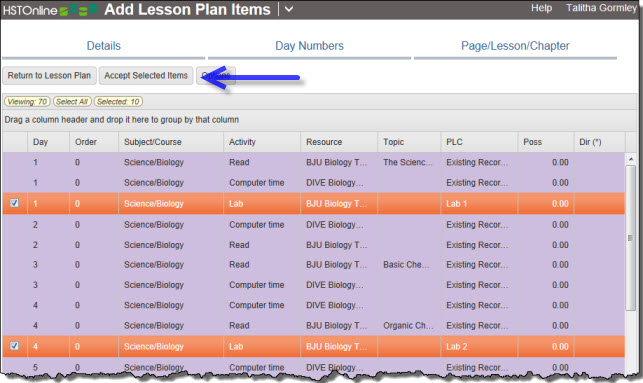The image size is (643, 383).
Task: Click 'Organic Ch...' topic cell
Action: coord(409,326)
